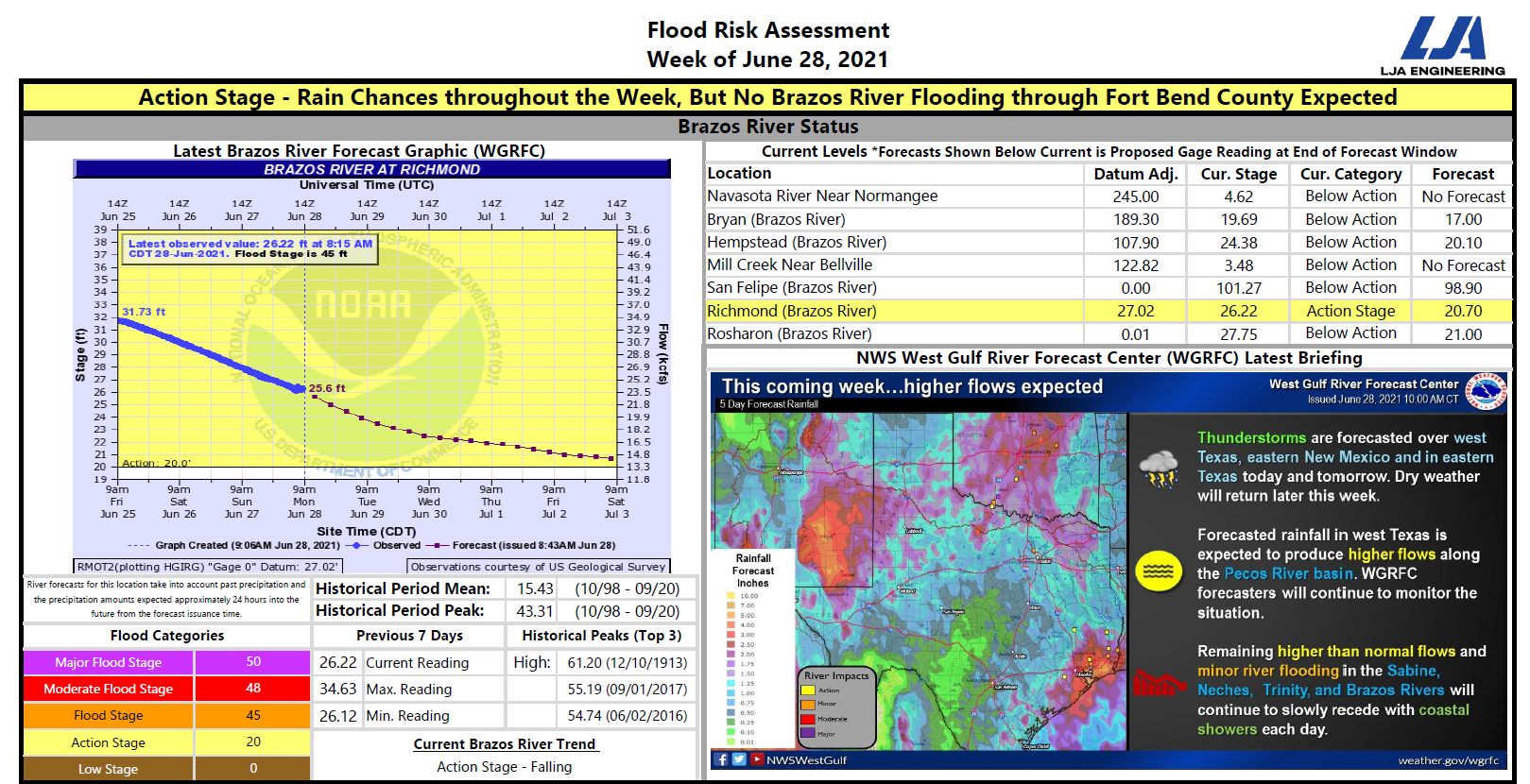Click the Max. Reading 34.63 value
Screen dimensions: 1530x784
click(337, 690)
